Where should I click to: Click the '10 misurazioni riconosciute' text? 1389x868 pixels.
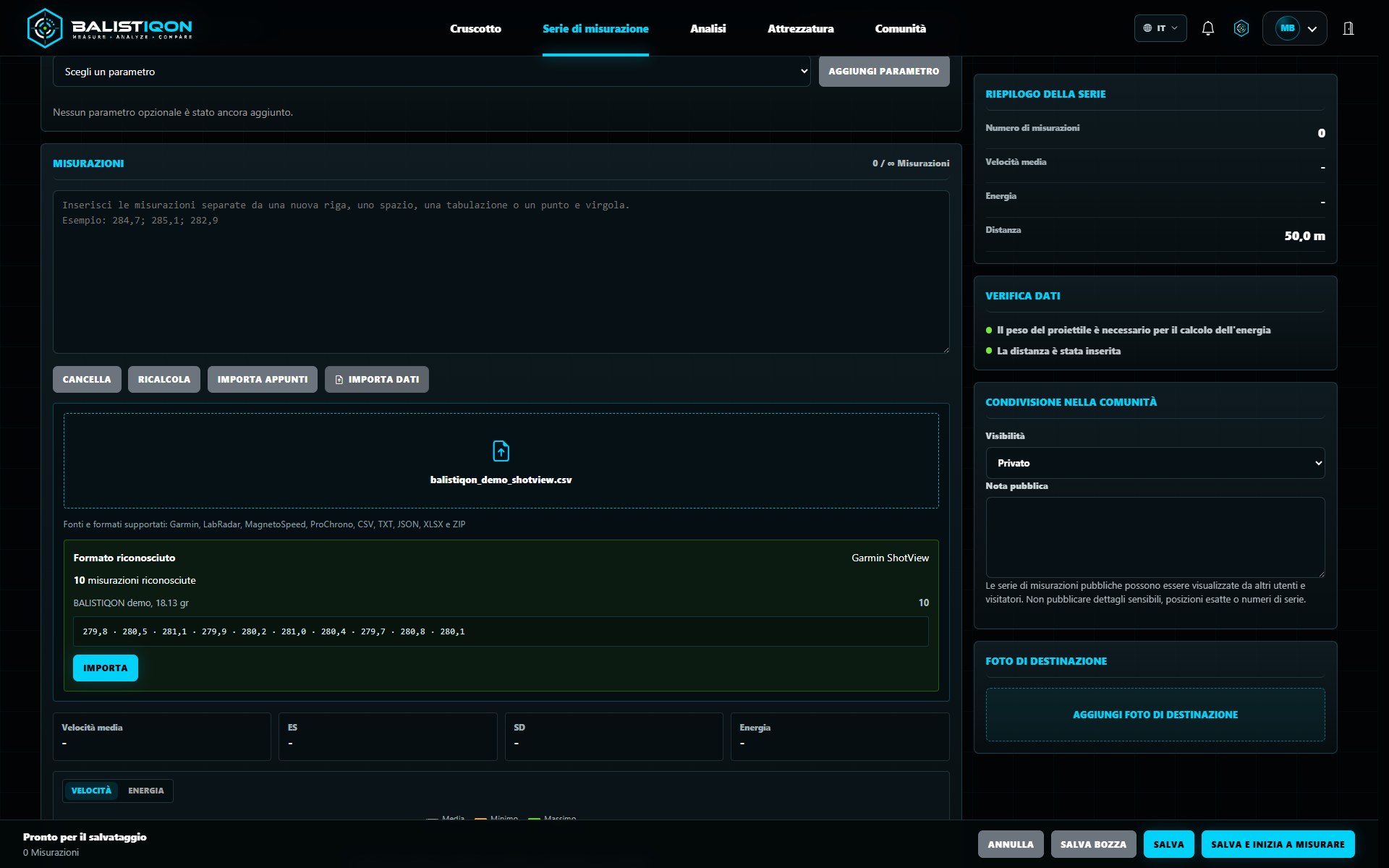[135, 580]
